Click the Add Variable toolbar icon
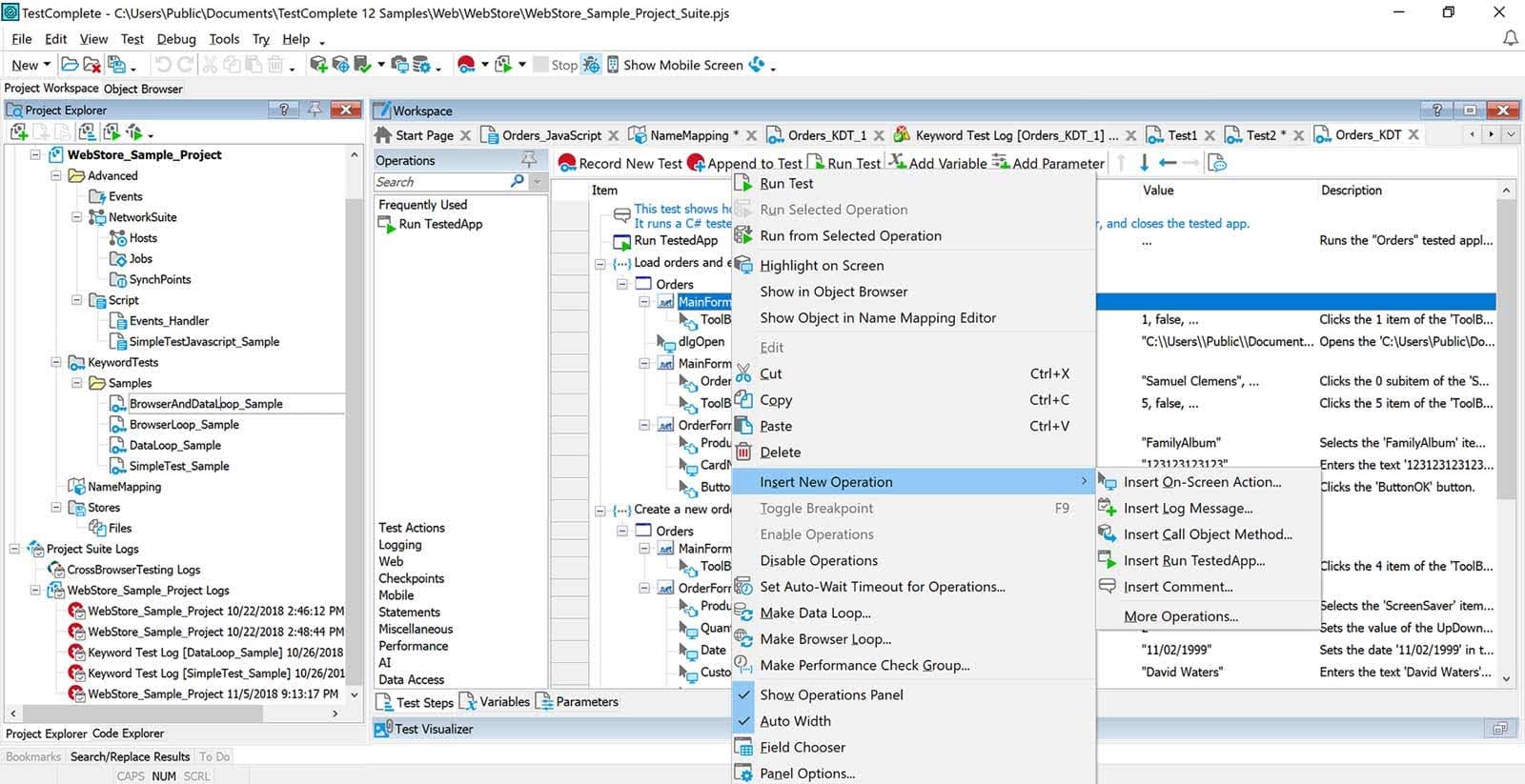 [897, 162]
